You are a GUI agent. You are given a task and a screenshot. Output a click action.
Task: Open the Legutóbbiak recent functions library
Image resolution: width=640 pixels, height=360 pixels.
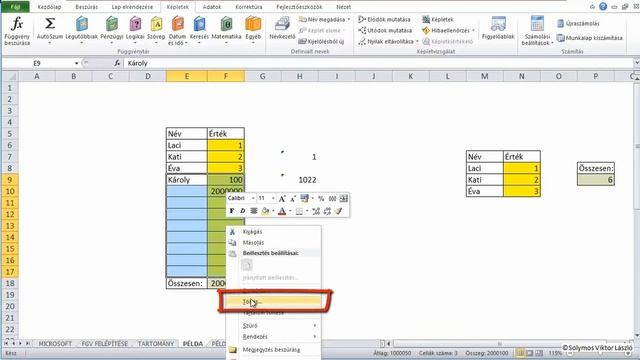pyautogui.click(x=82, y=29)
